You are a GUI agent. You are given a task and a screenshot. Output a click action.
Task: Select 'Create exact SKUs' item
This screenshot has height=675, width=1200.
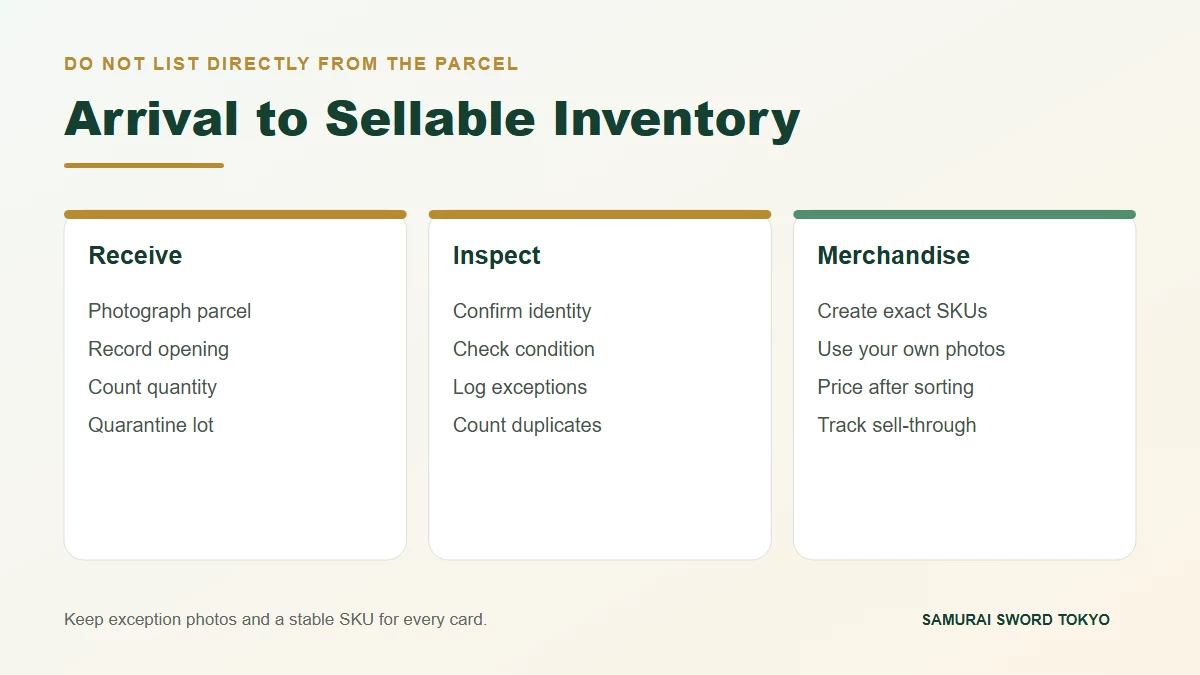(902, 311)
